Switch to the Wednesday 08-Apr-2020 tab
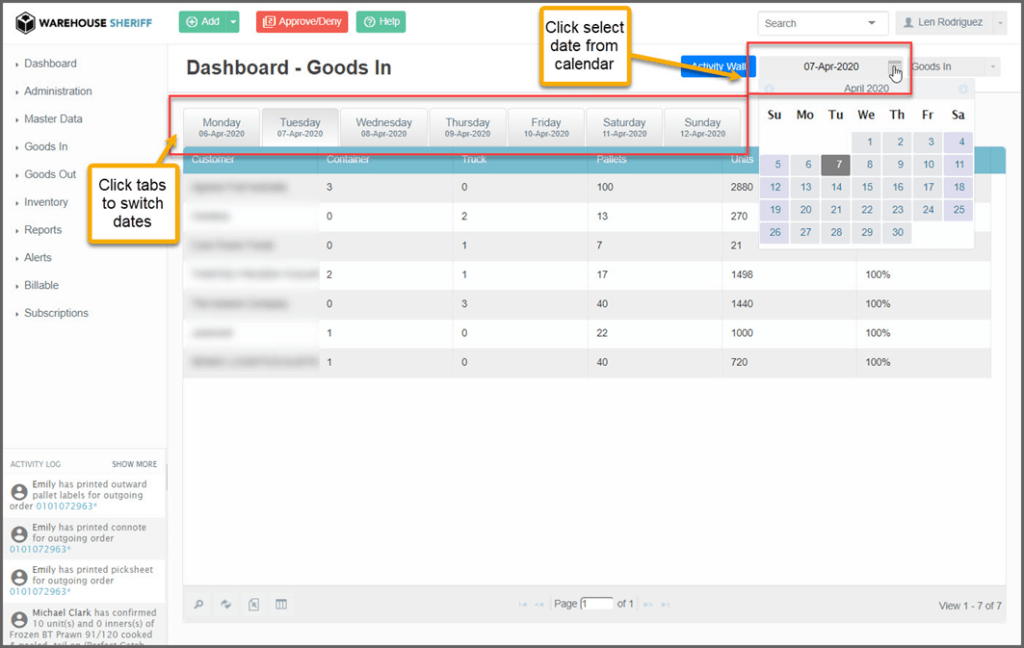This screenshot has width=1024, height=648. (x=383, y=128)
